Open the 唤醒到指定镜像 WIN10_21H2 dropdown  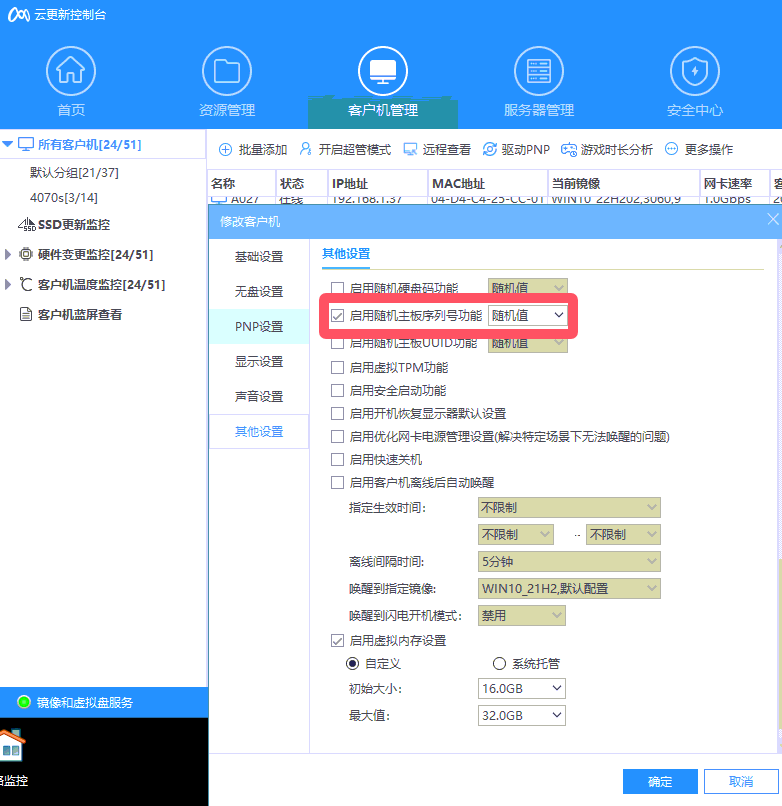click(569, 588)
